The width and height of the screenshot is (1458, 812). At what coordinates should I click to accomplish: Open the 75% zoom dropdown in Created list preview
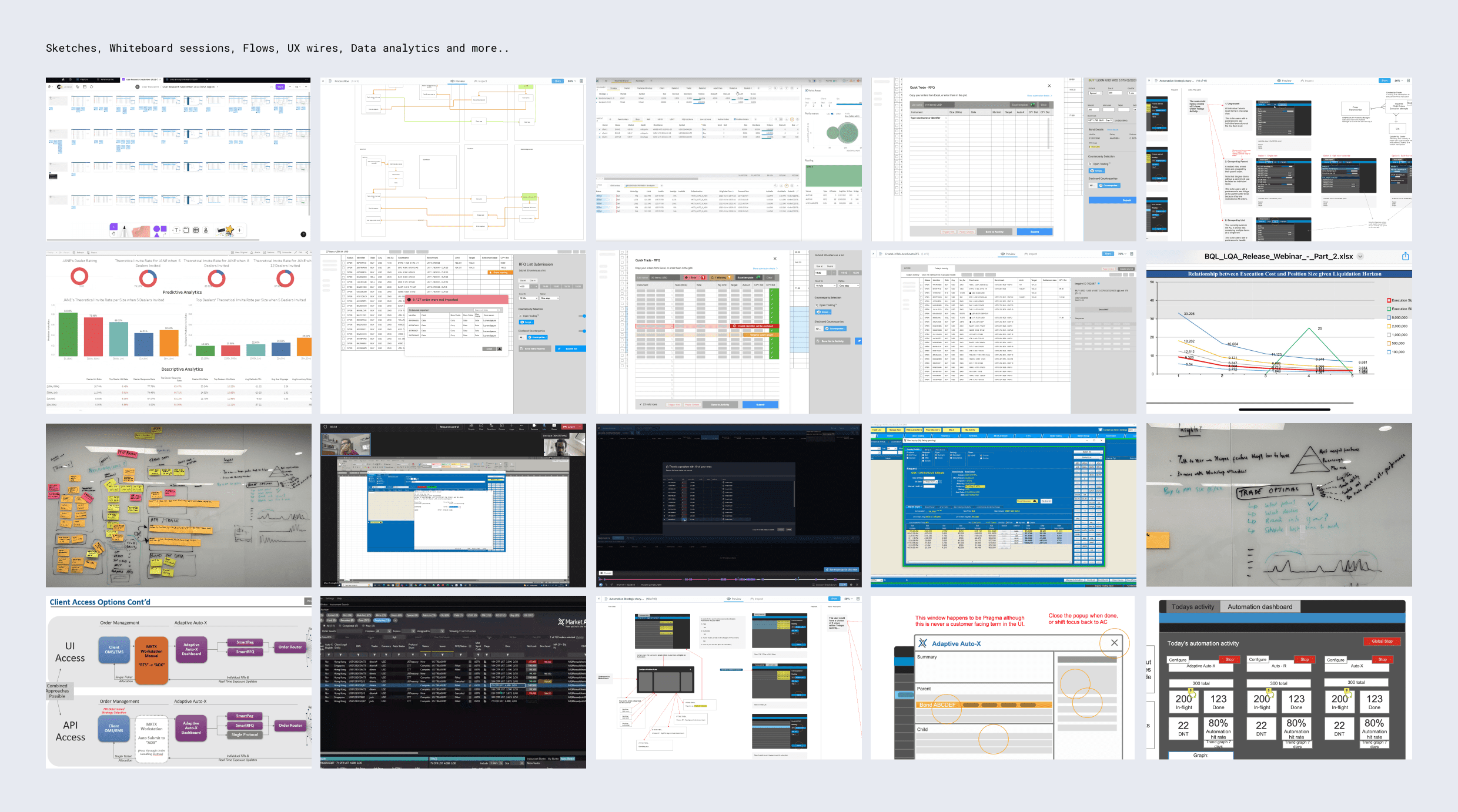pos(1122,254)
